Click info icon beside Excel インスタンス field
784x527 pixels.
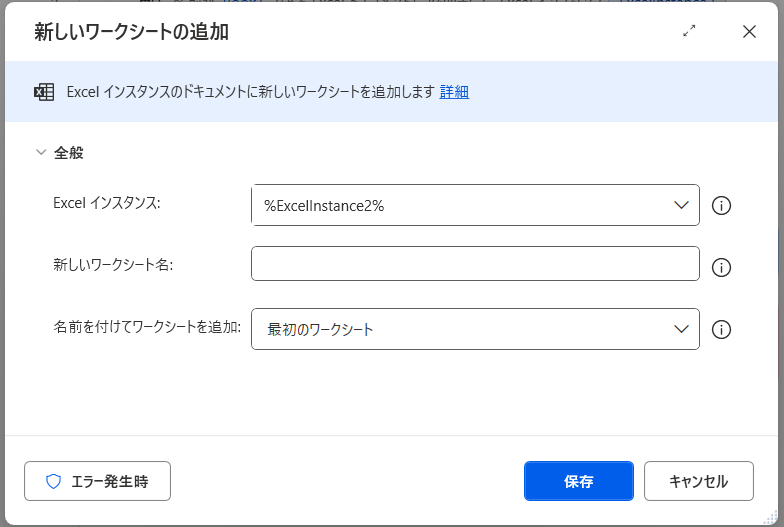[x=721, y=206]
